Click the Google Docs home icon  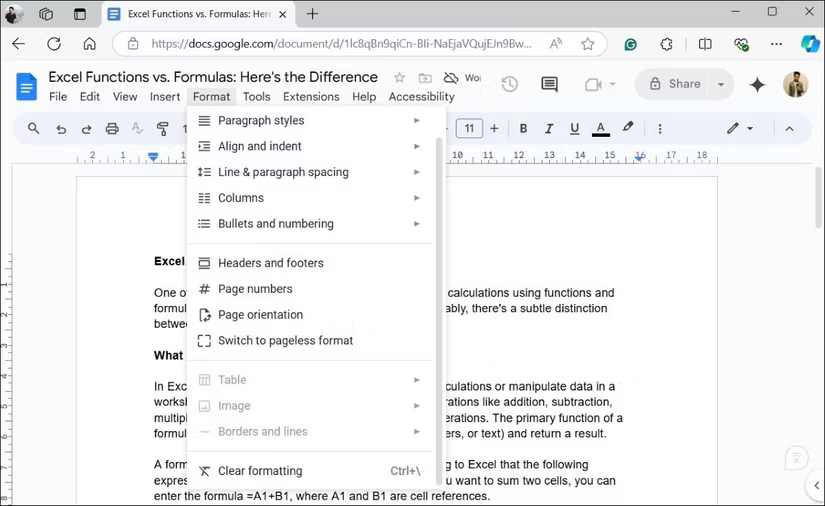[x=26, y=86]
